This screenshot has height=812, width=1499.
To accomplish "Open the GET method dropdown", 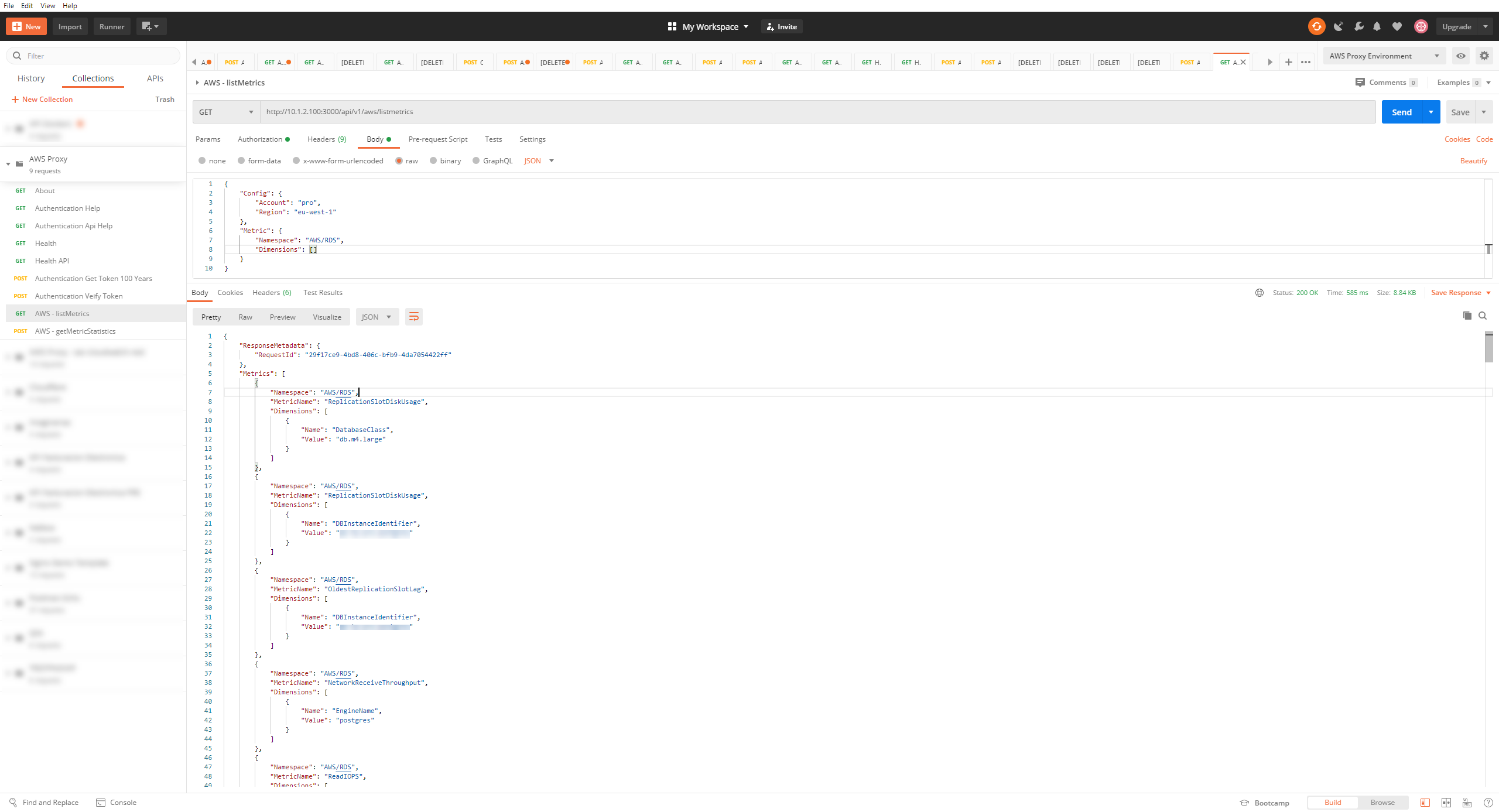I will pyautogui.click(x=226, y=112).
